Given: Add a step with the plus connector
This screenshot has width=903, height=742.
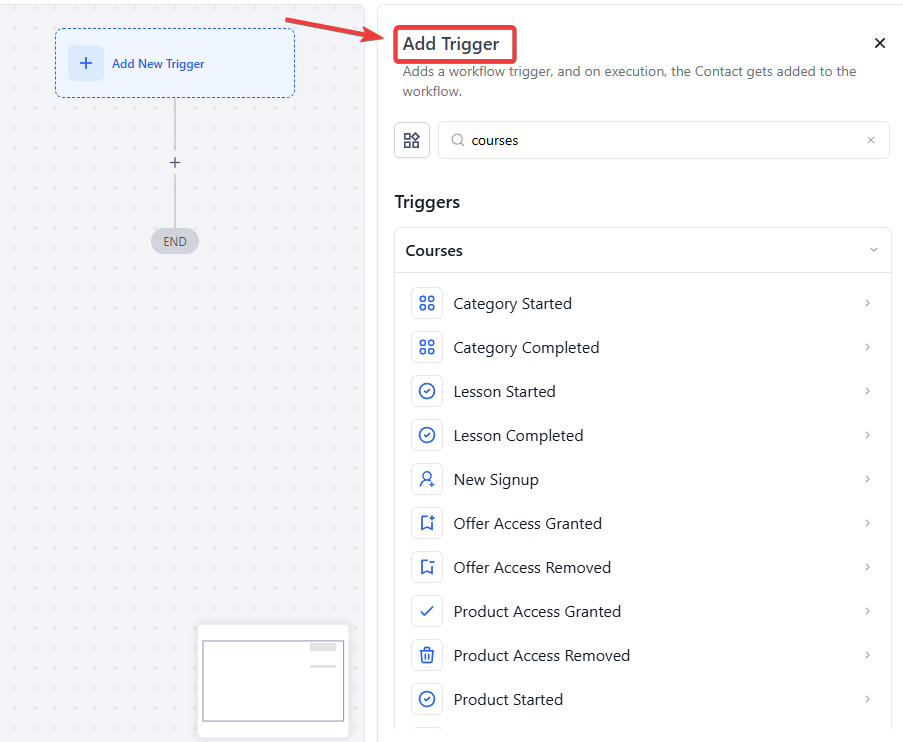Looking at the screenshot, I should click(175, 162).
